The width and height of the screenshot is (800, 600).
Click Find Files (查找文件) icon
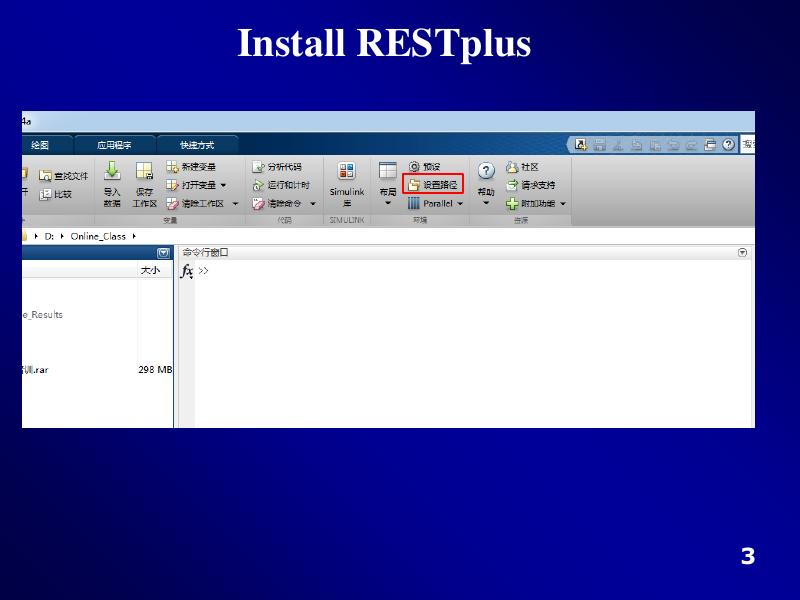45,176
